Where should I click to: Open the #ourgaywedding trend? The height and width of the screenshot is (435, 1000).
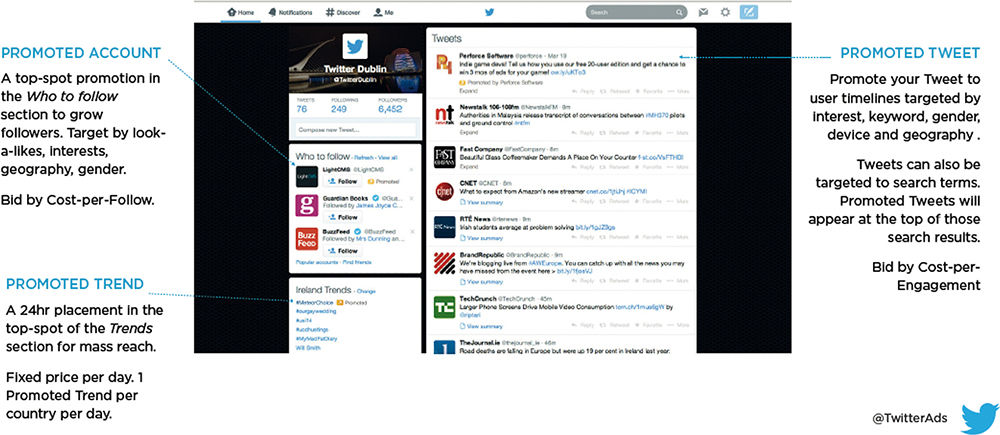tap(316, 311)
